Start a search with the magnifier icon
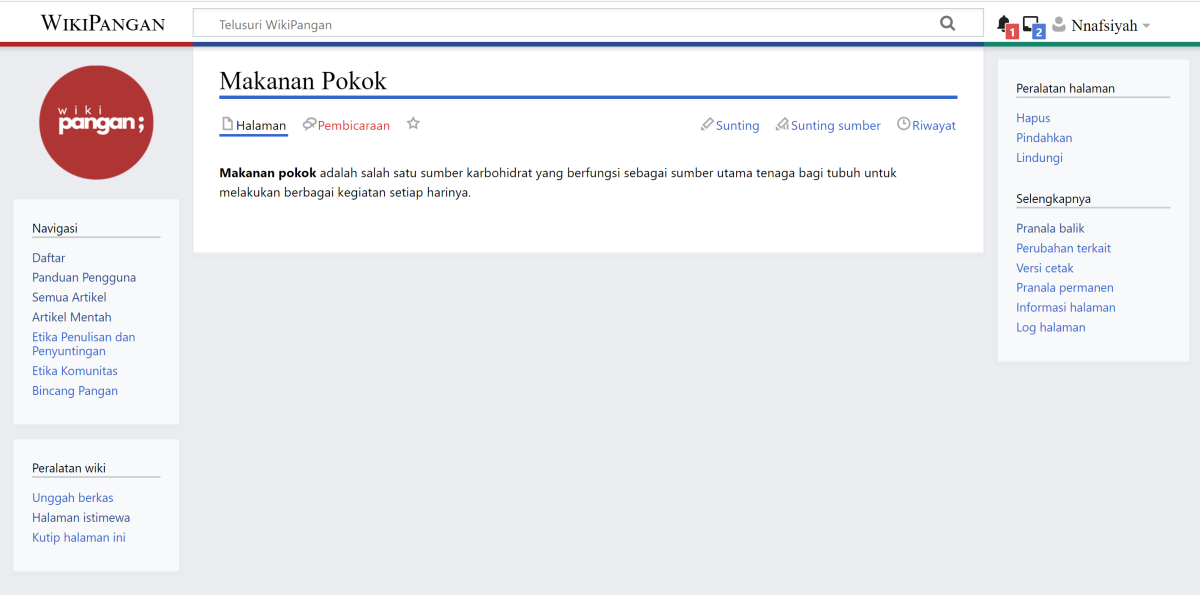 [947, 22]
